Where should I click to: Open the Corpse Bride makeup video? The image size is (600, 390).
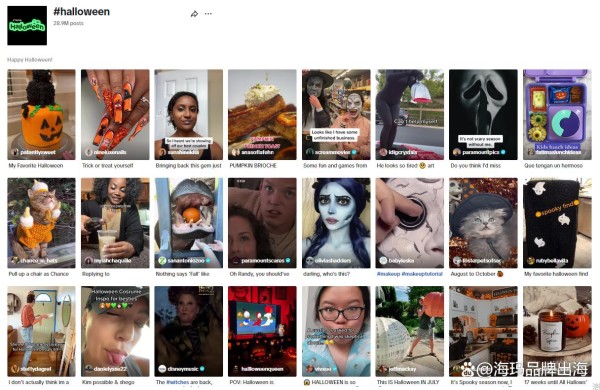point(336,223)
